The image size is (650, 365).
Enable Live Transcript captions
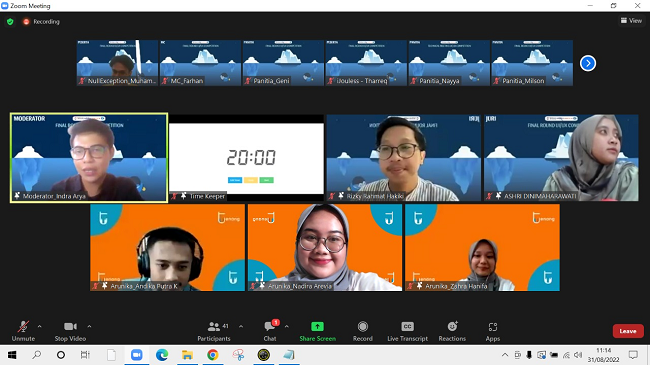coord(407,331)
